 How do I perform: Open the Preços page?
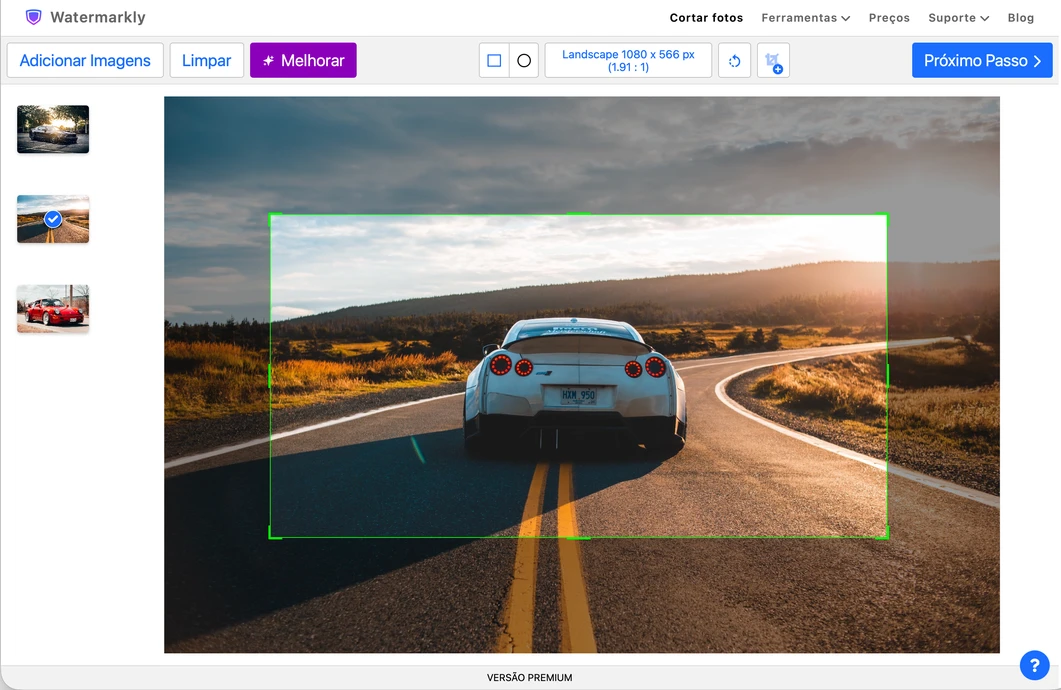tap(889, 18)
